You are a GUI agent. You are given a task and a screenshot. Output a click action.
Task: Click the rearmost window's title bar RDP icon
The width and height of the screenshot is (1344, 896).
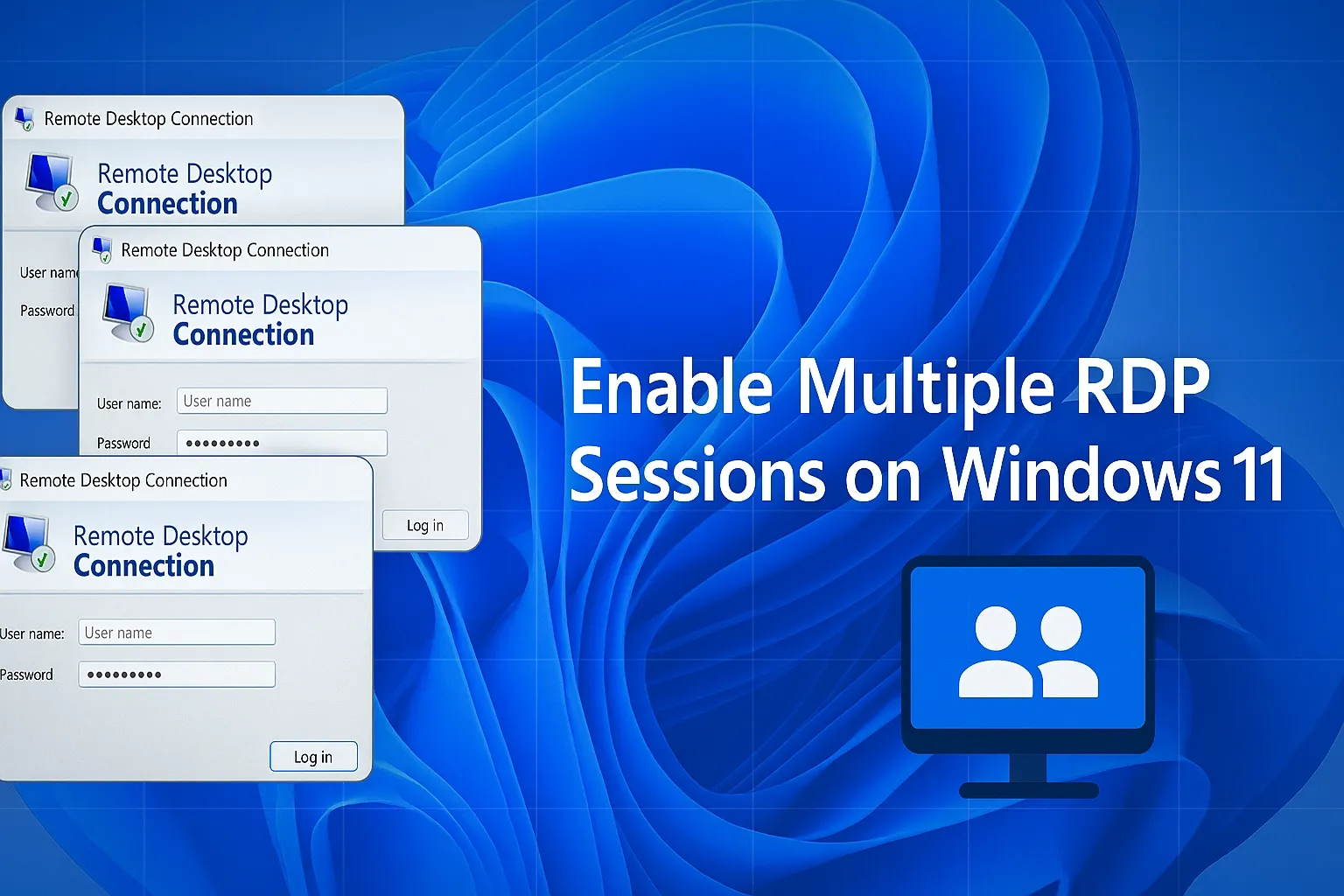[24, 119]
